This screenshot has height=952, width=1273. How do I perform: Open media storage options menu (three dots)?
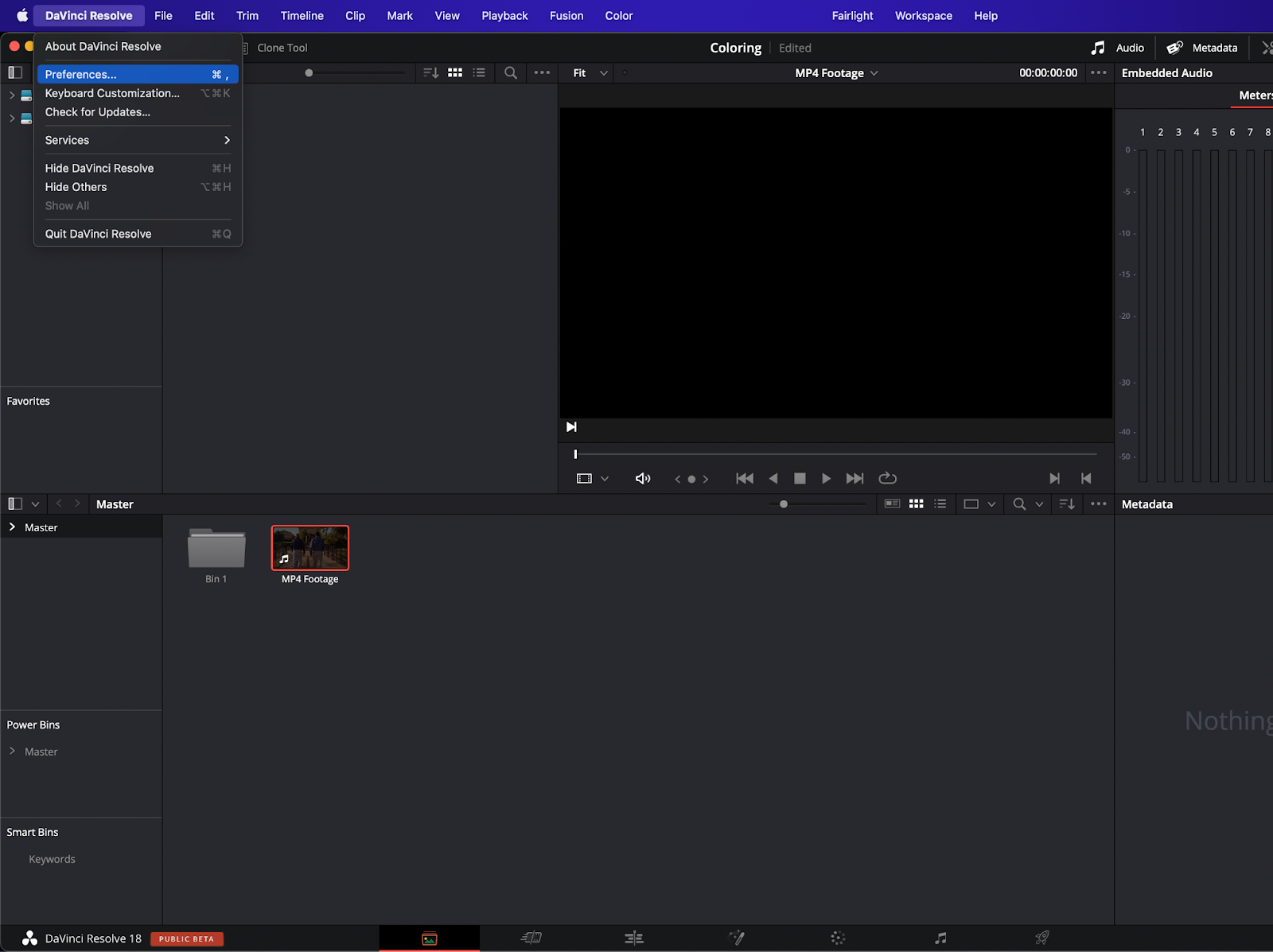(542, 73)
